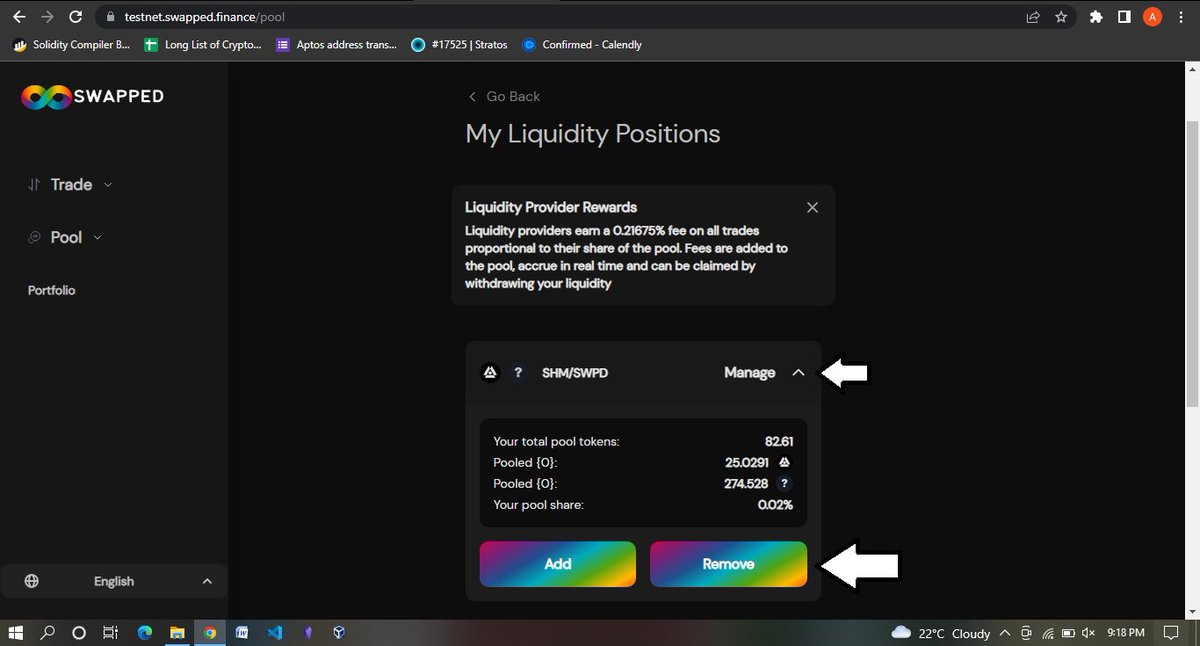Click the Go Back link
This screenshot has width=1200, height=646.
(x=504, y=96)
